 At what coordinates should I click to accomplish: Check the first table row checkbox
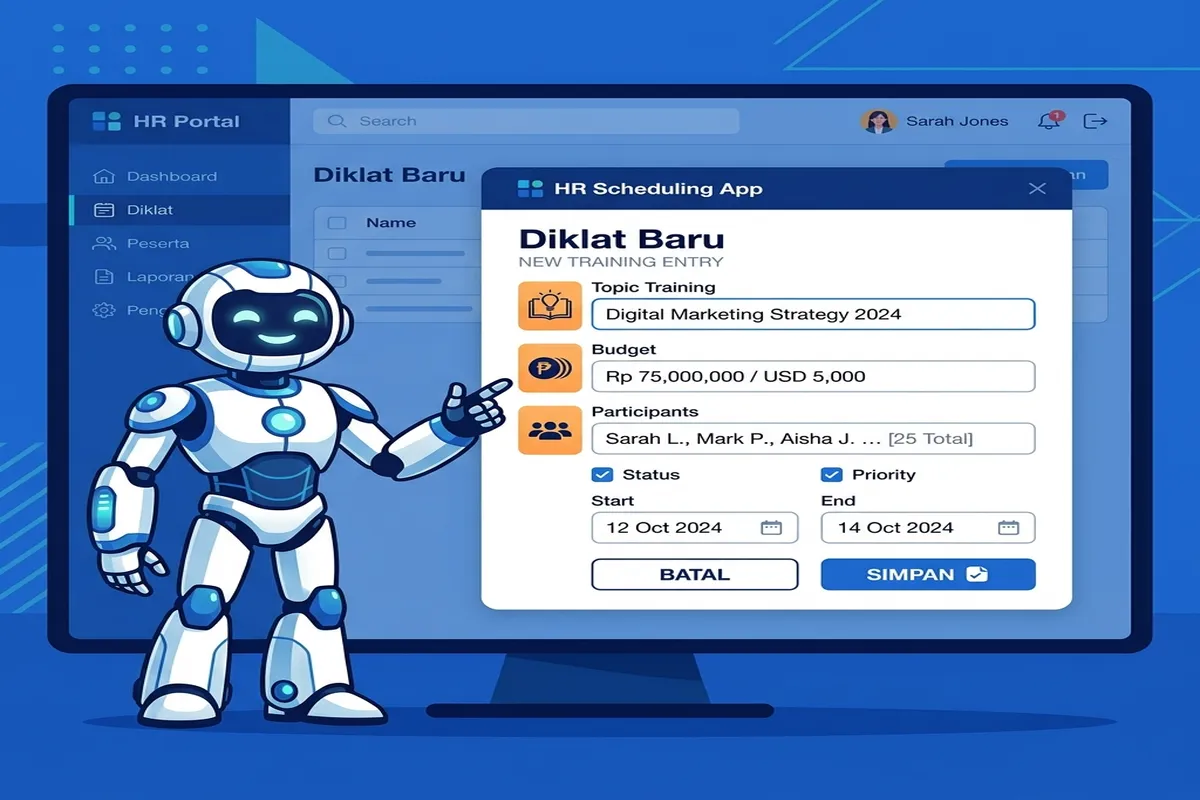[x=337, y=254]
